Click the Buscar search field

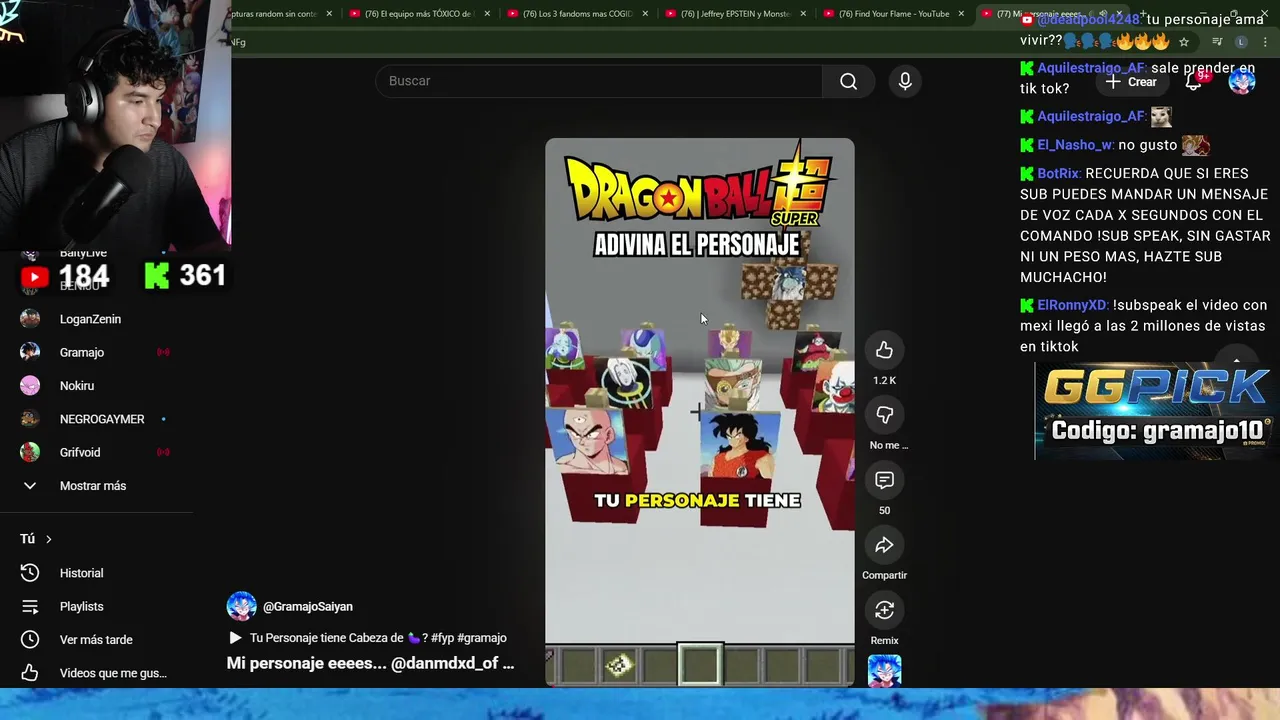pos(598,81)
